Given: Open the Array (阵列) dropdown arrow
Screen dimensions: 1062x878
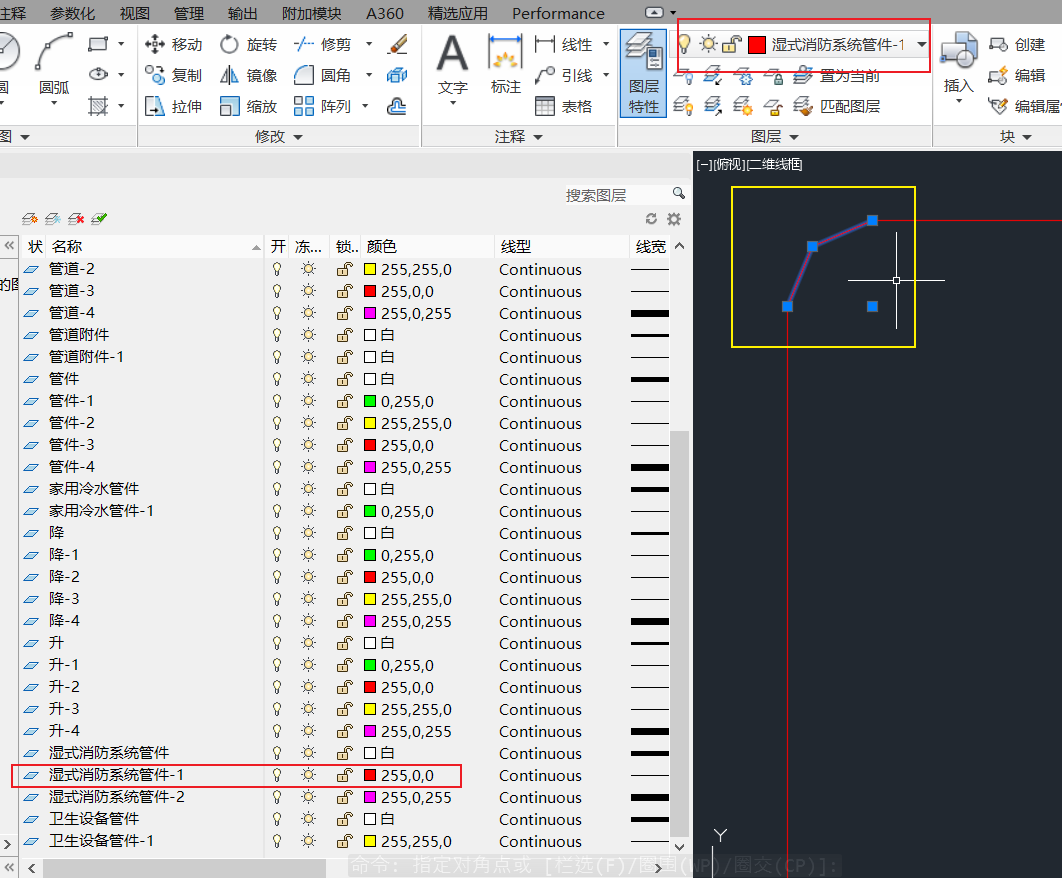Looking at the screenshot, I should point(366,106).
